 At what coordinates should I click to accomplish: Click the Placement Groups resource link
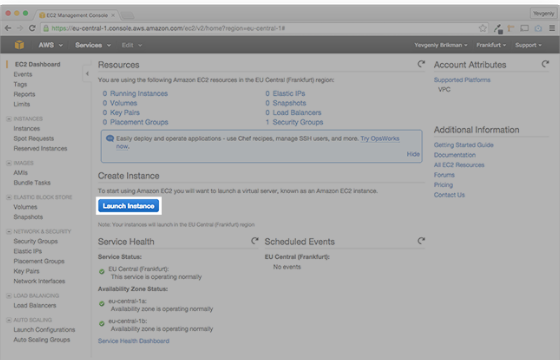(x=139, y=122)
